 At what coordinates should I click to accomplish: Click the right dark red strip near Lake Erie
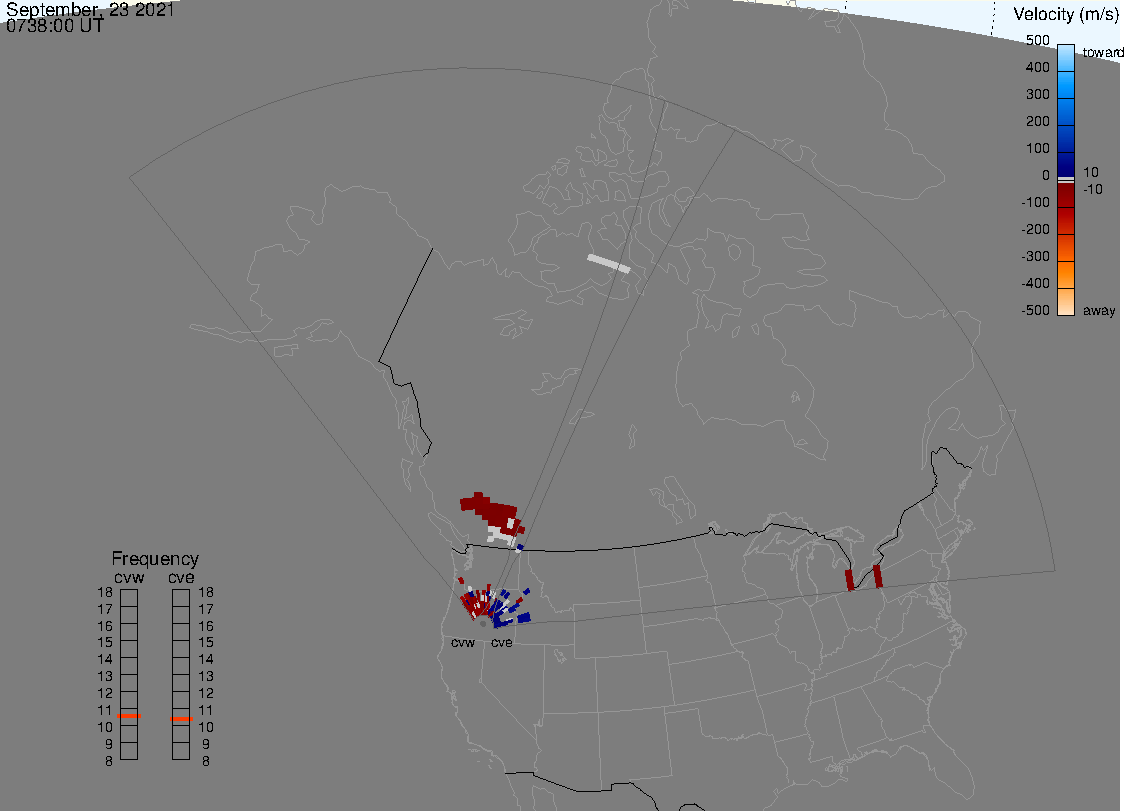click(x=877, y=577)
